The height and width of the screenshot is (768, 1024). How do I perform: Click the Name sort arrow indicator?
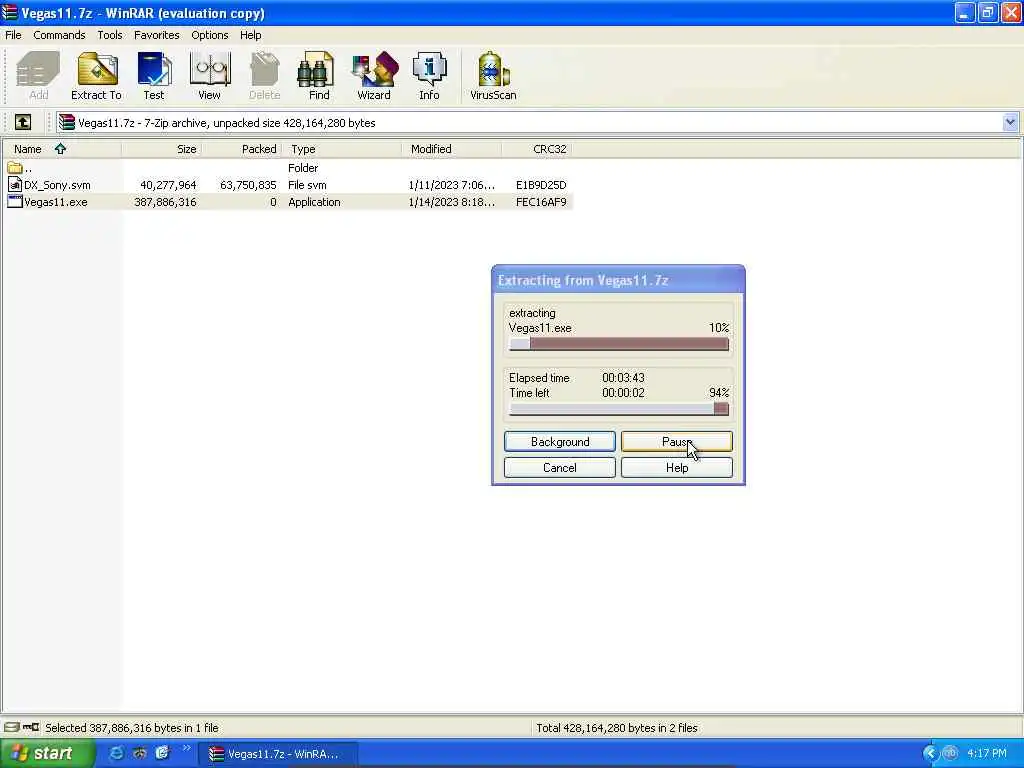[x=60, y=149]
